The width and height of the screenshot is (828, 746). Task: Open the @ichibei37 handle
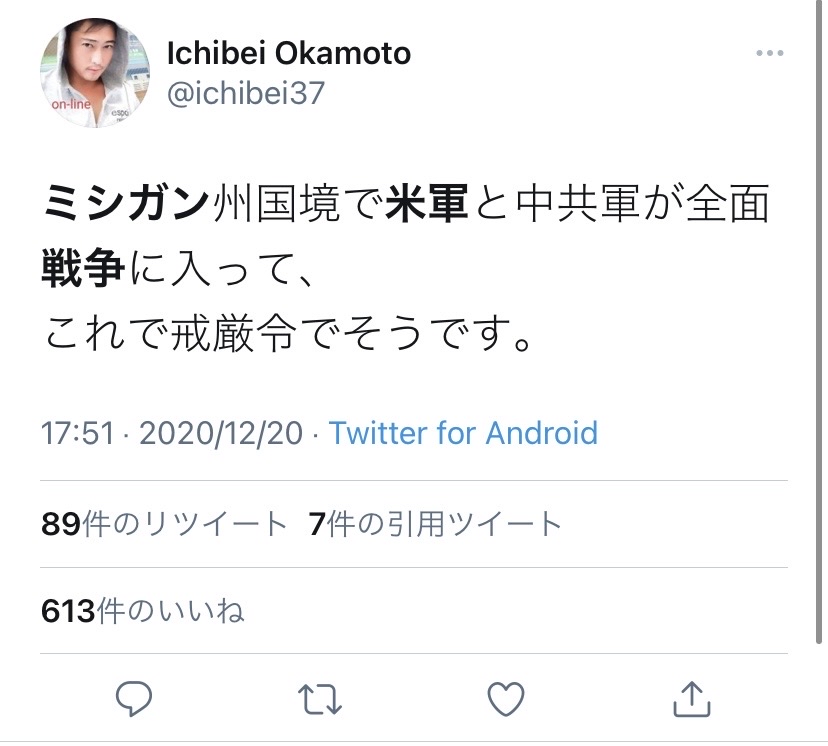click(x=246, y=94)
